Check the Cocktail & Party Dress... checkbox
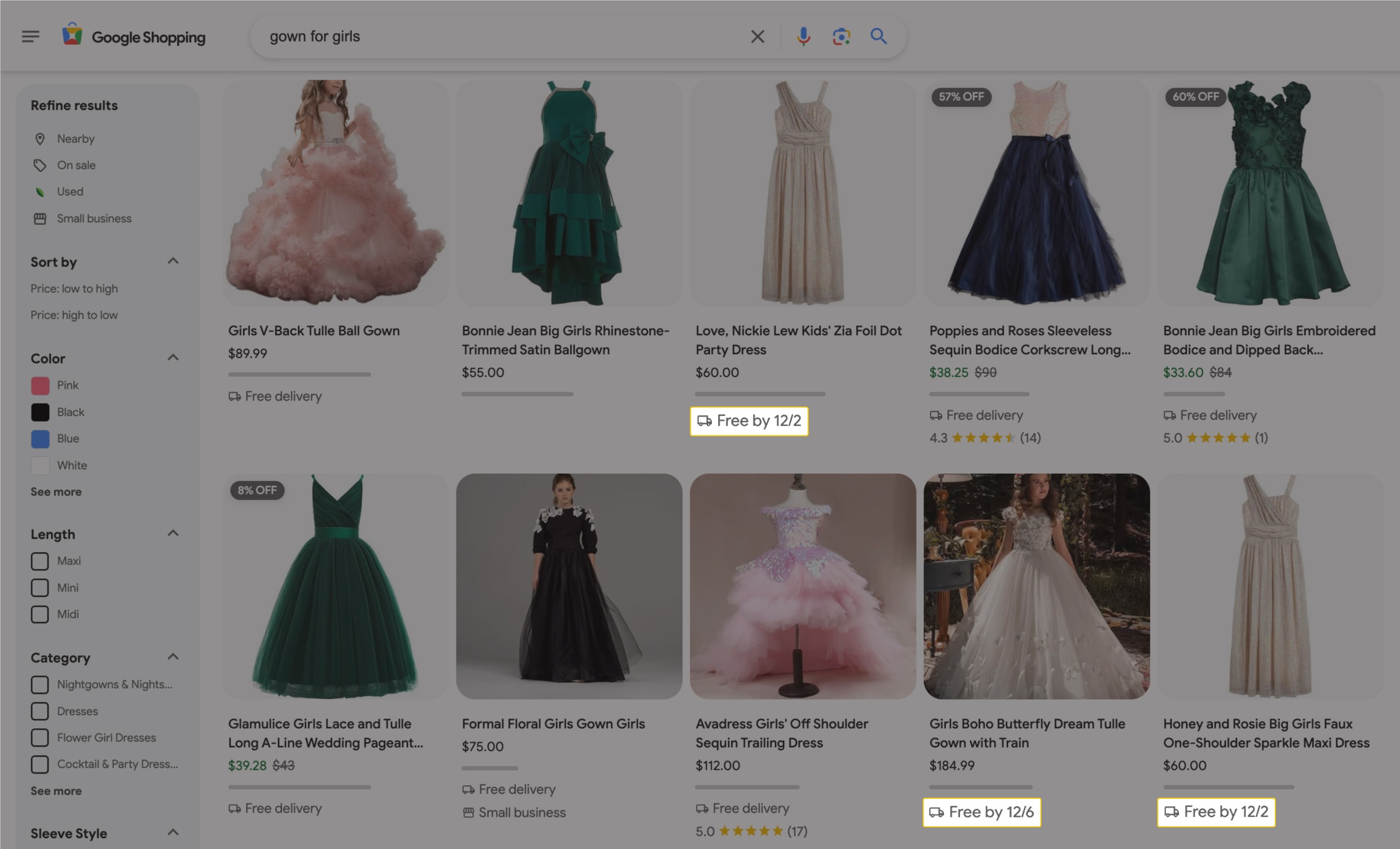1400x849 pixels. (x=40, y=765)
